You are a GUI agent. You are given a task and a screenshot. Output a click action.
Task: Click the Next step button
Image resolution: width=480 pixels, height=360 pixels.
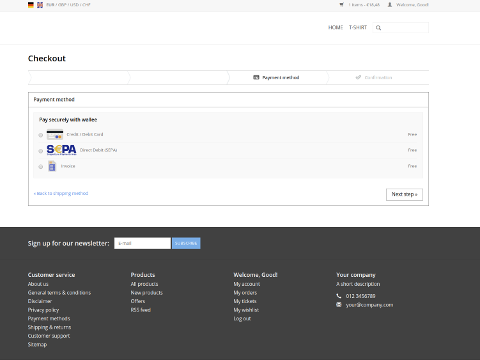(x=404, y=194)
